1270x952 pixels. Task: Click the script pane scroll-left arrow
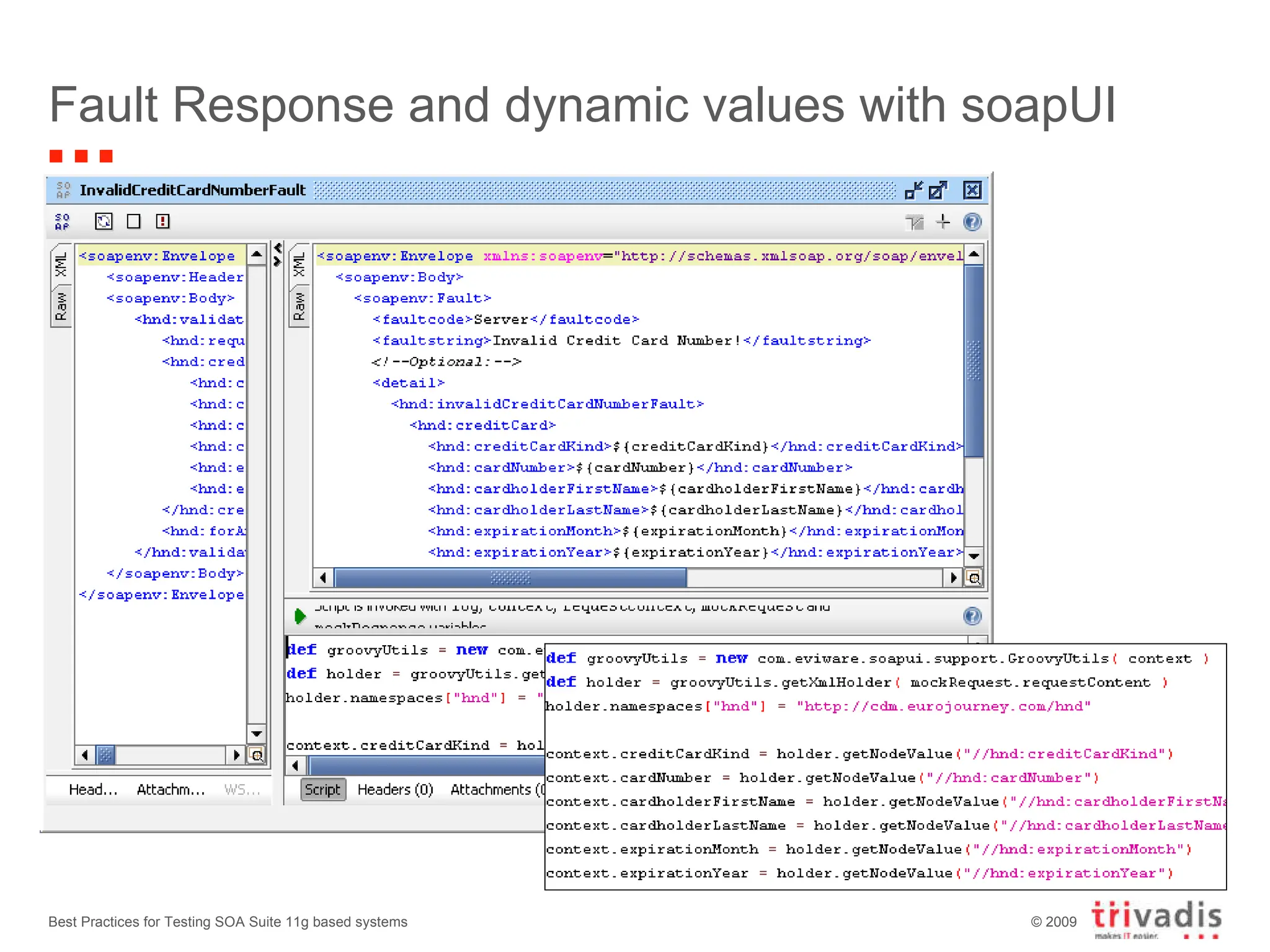[296, 766]
